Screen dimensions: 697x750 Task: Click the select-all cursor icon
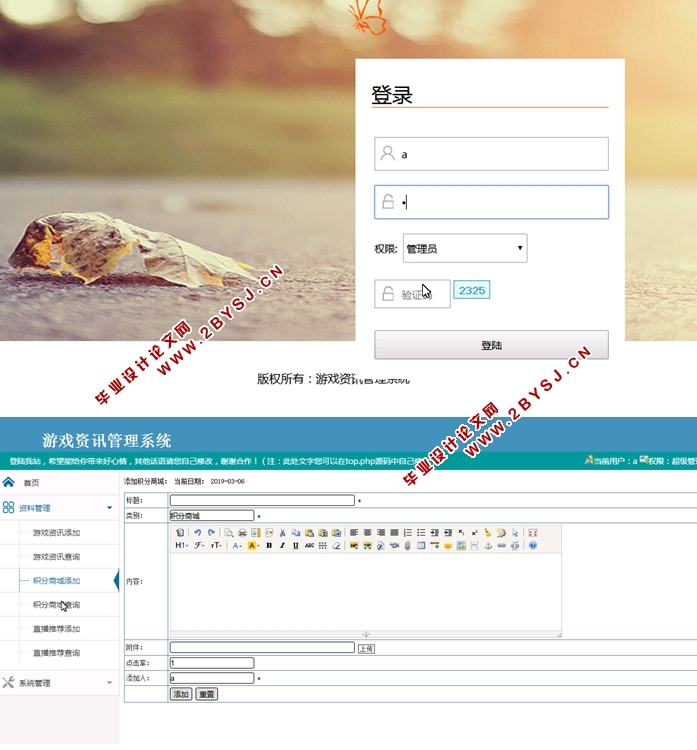coord(515,532)
